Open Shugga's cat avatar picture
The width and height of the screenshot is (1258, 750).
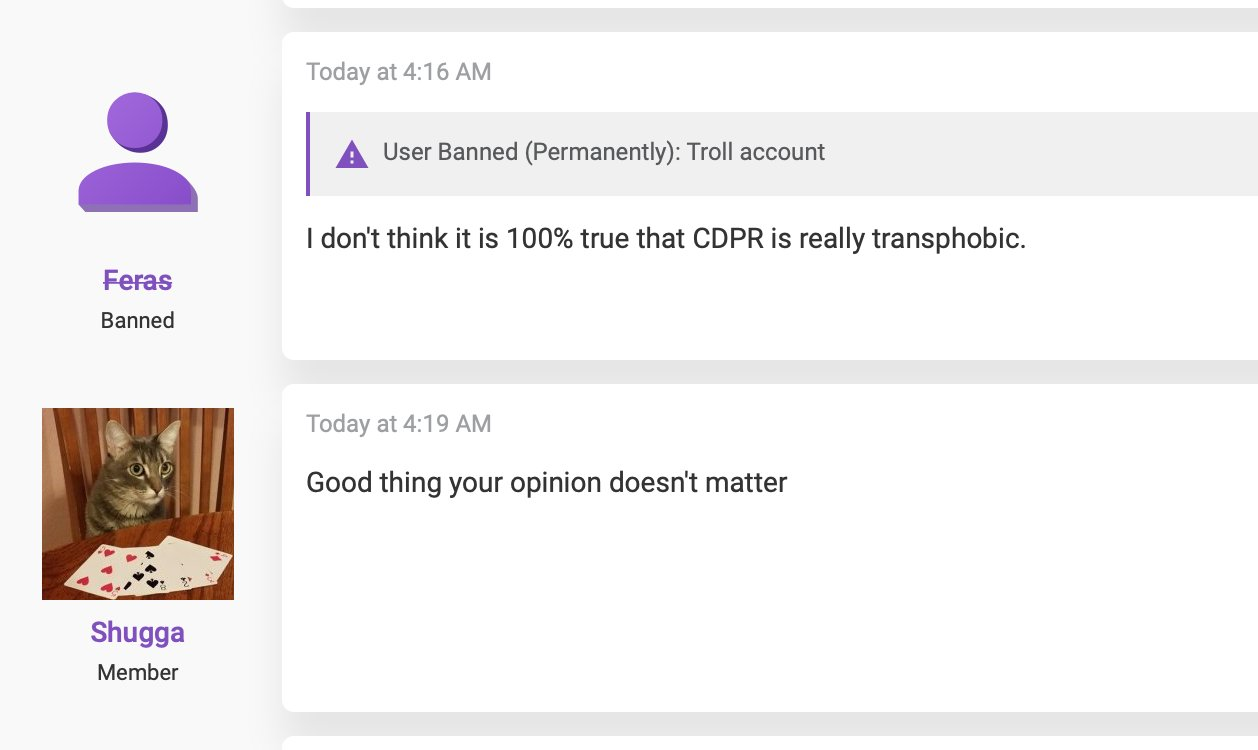138,503
